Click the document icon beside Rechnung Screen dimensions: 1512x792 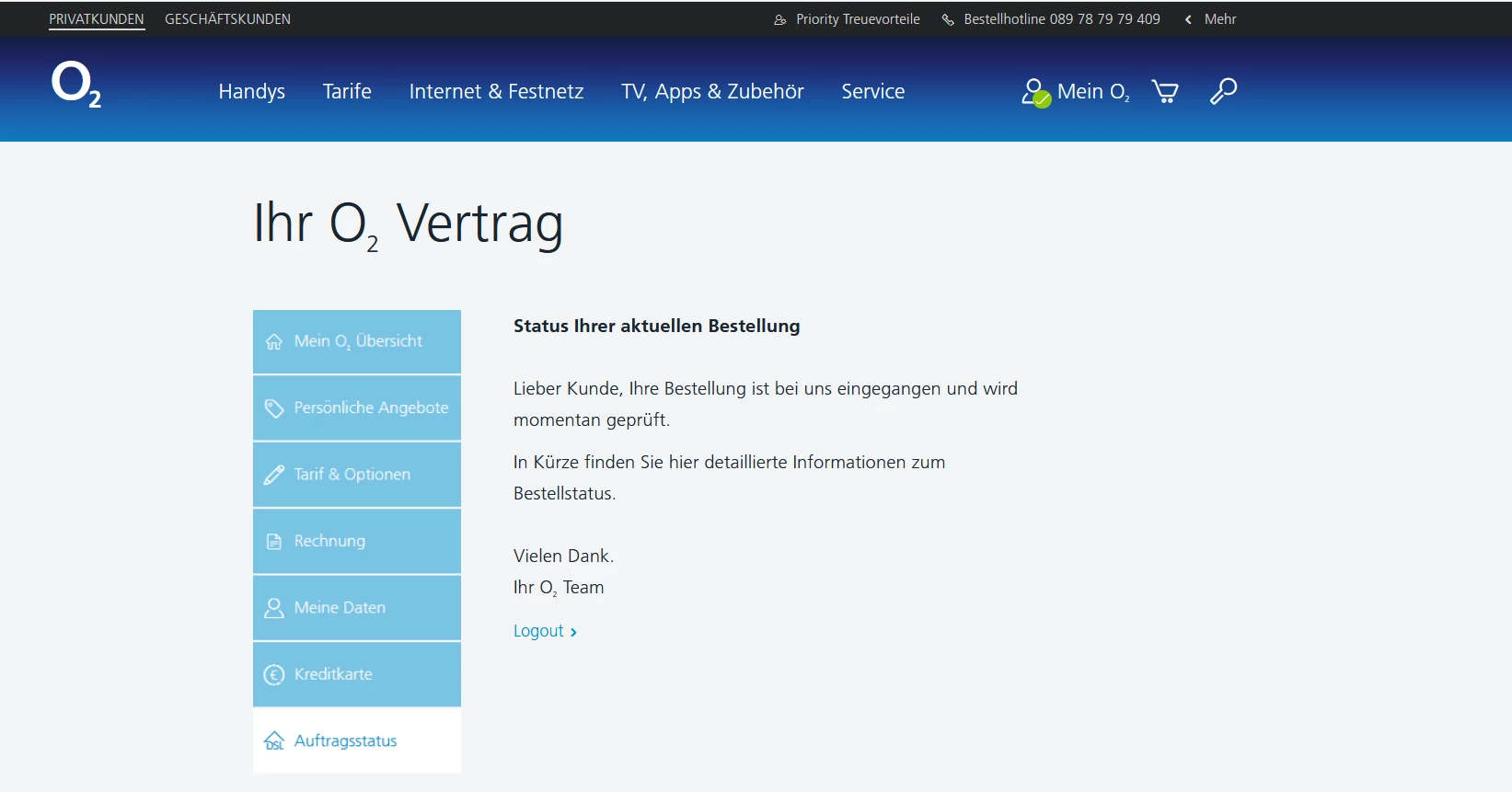274,542
